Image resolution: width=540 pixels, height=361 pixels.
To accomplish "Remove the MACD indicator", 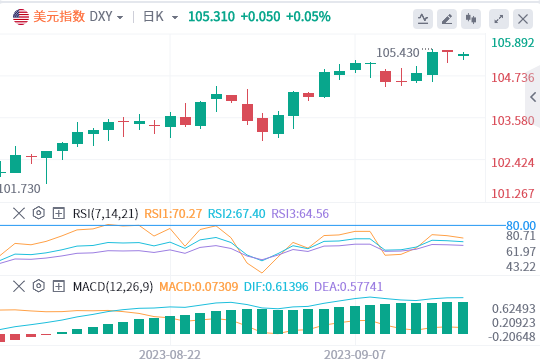I will (x=19, y=286).
